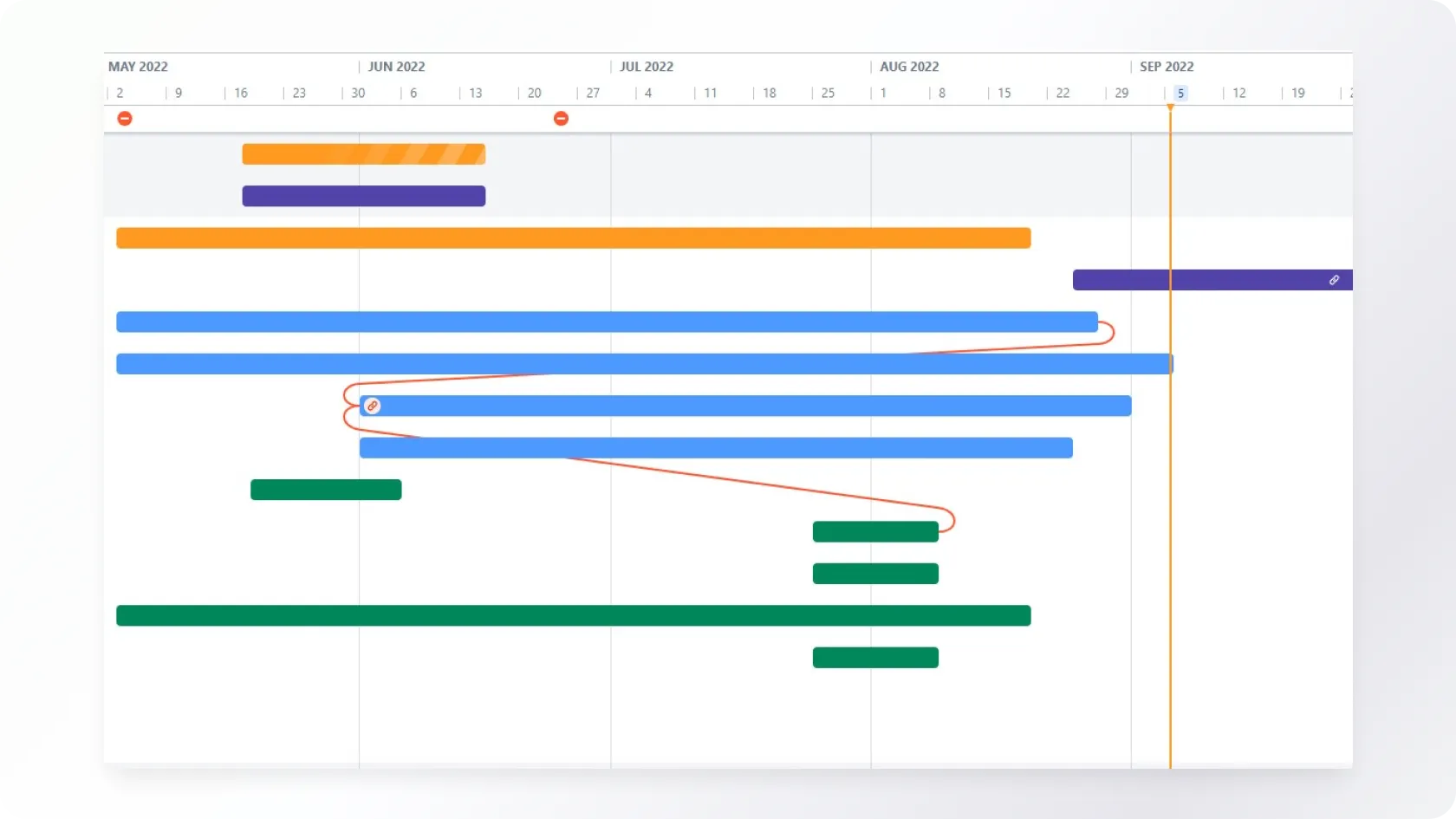Click the JUL 2022 month header

click(x=646, y=67)
